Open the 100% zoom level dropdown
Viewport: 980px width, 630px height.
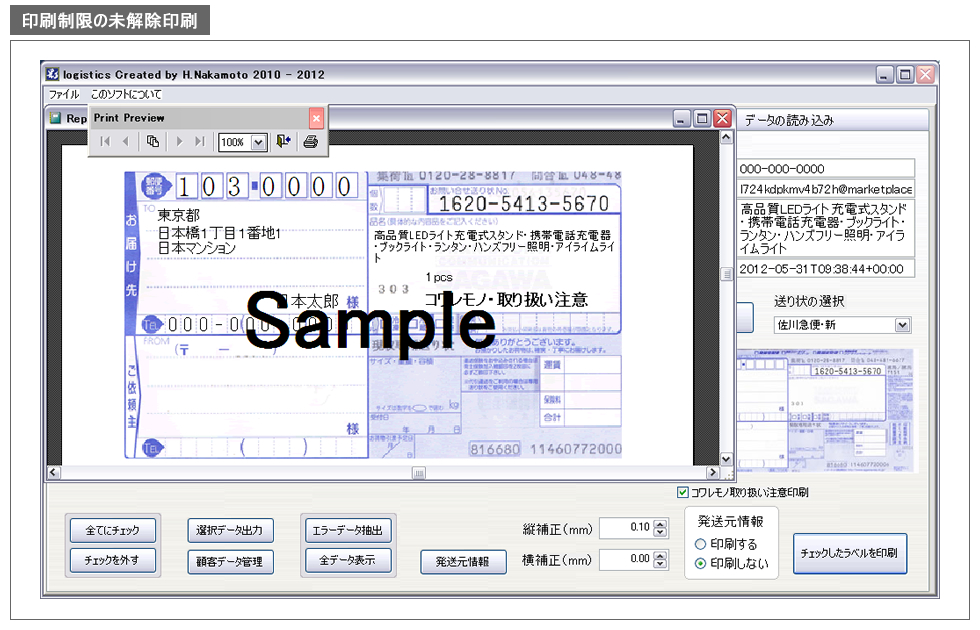258,141
